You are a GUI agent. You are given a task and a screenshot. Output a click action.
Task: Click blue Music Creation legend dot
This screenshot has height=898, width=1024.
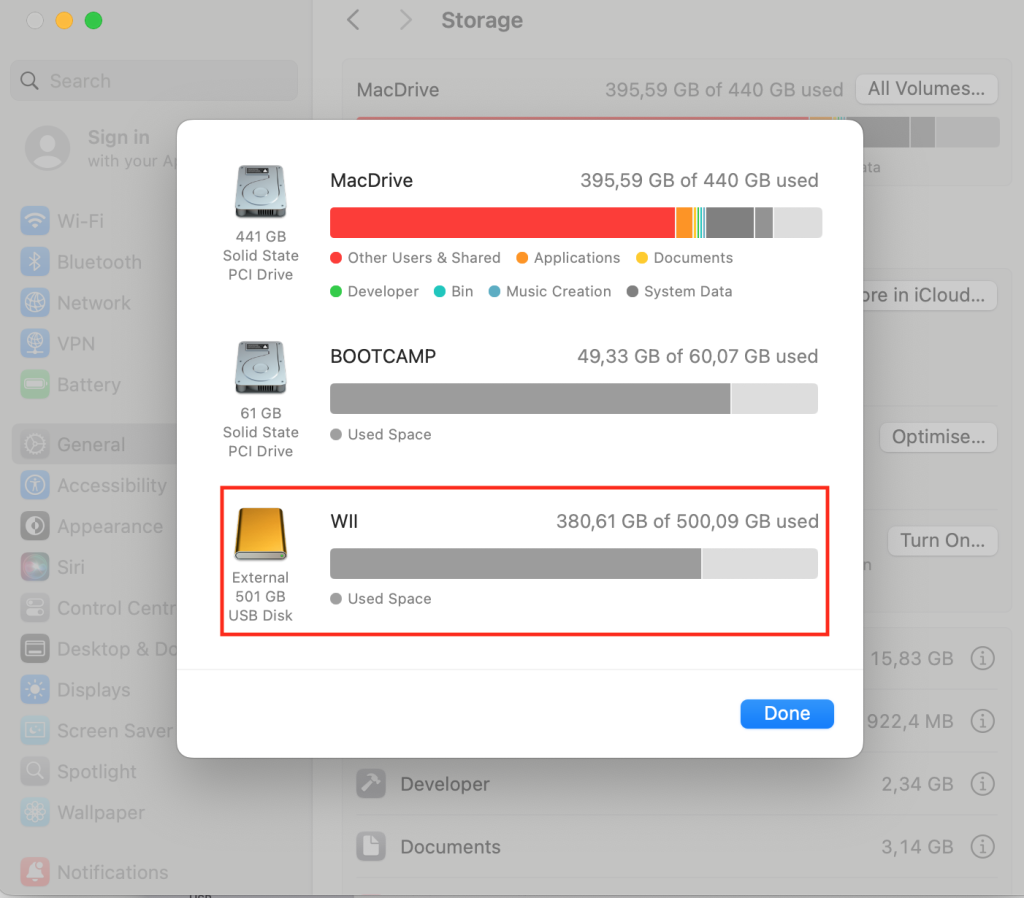tap(494, 291)
